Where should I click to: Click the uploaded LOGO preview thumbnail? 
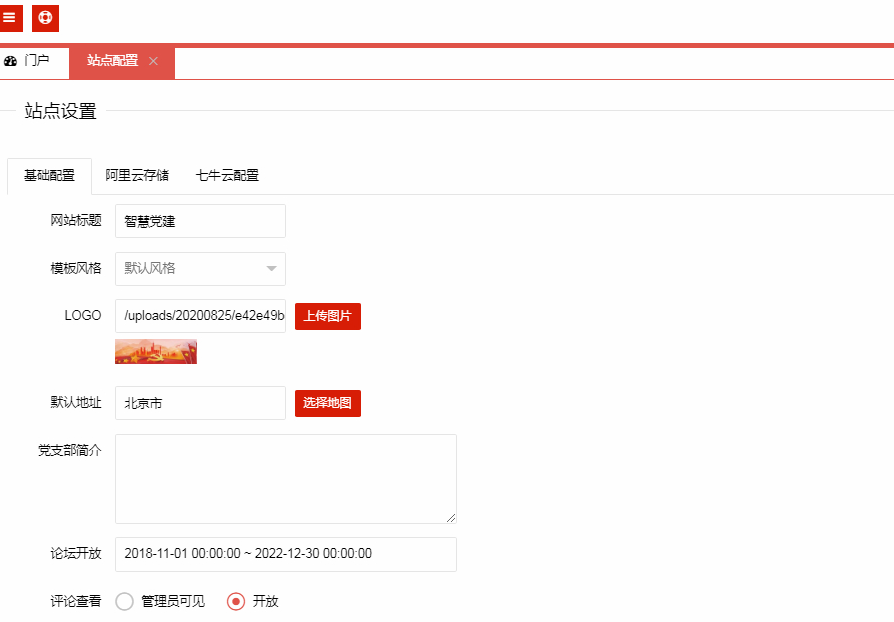(x=156, y=352)
